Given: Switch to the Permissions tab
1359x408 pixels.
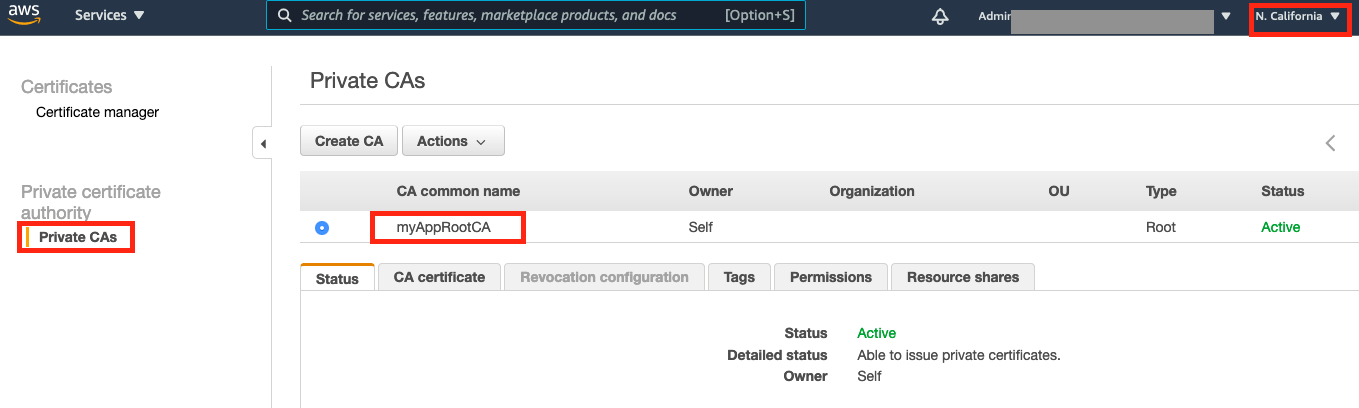Looking at the screenshot, I should pyautogui.click(x=830, y=277).
